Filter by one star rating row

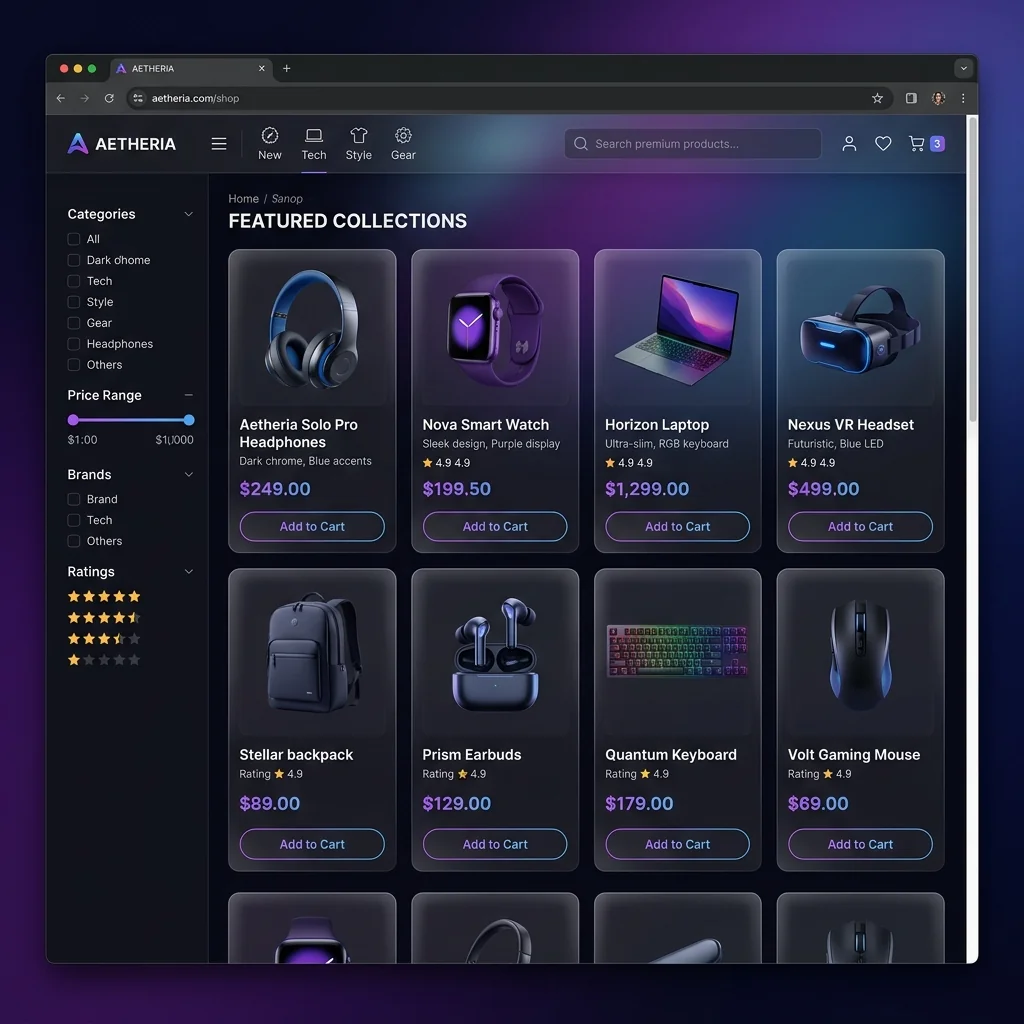pos(104,660)
